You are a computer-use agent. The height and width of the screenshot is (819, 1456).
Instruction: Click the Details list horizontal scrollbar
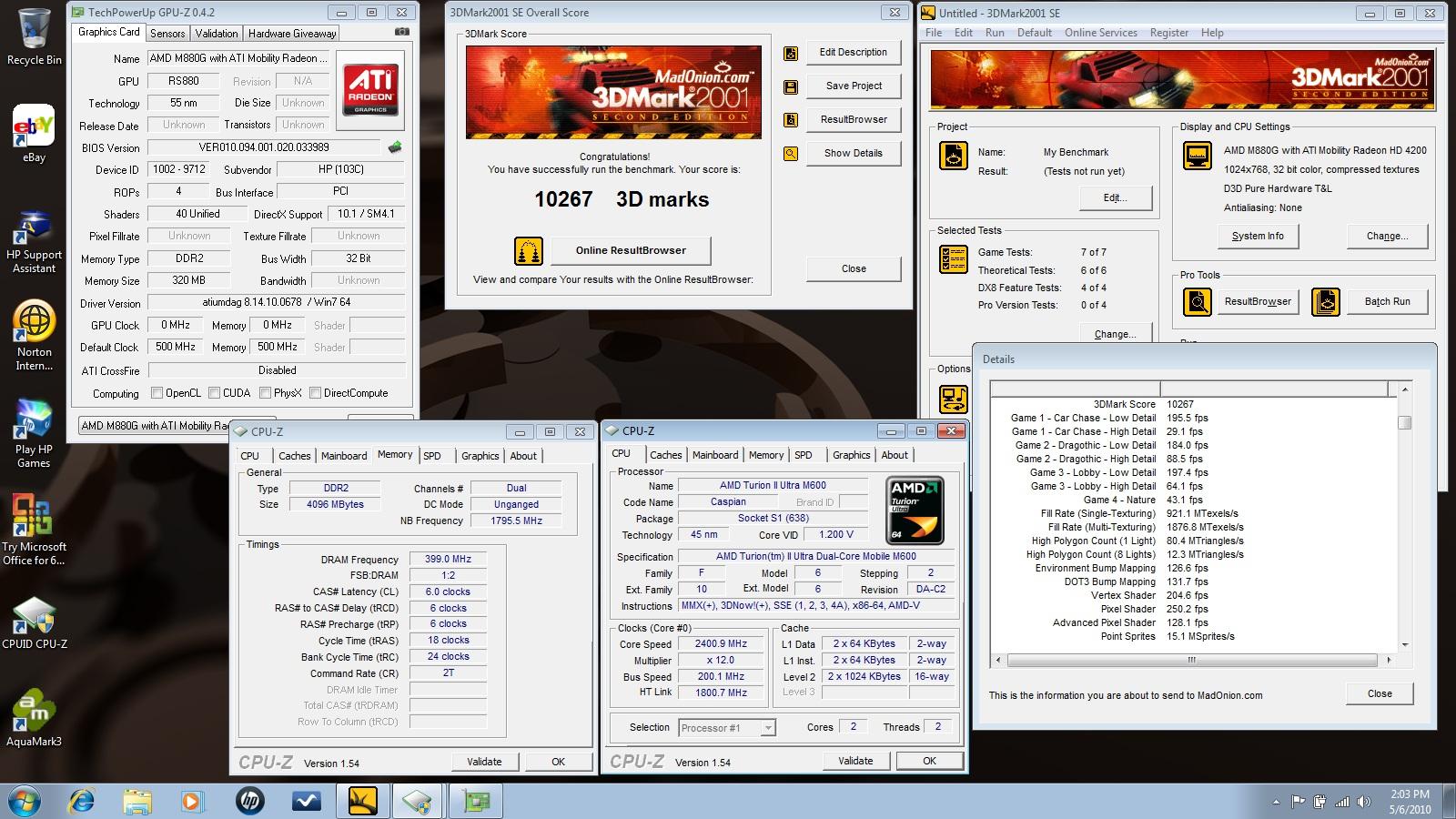pyautogui.click(x=1193, y=660)
